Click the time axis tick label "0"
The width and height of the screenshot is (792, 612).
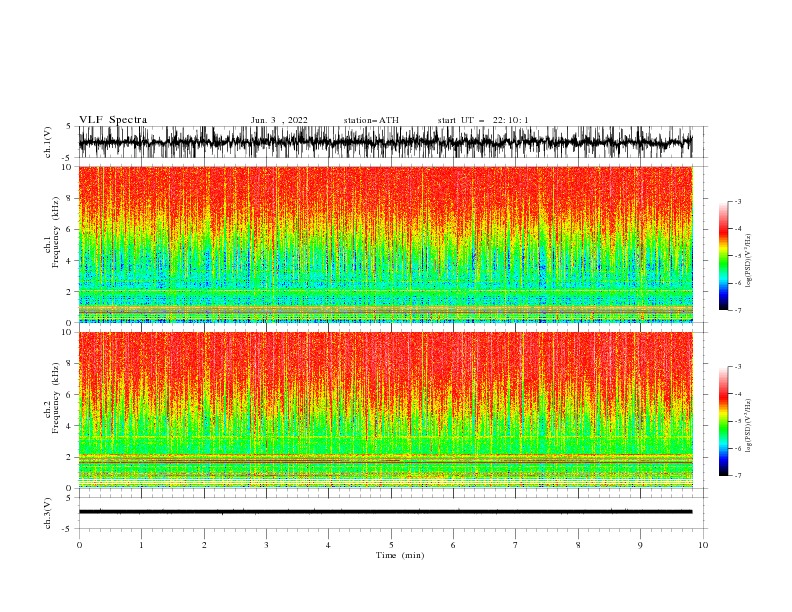point(79,545)
